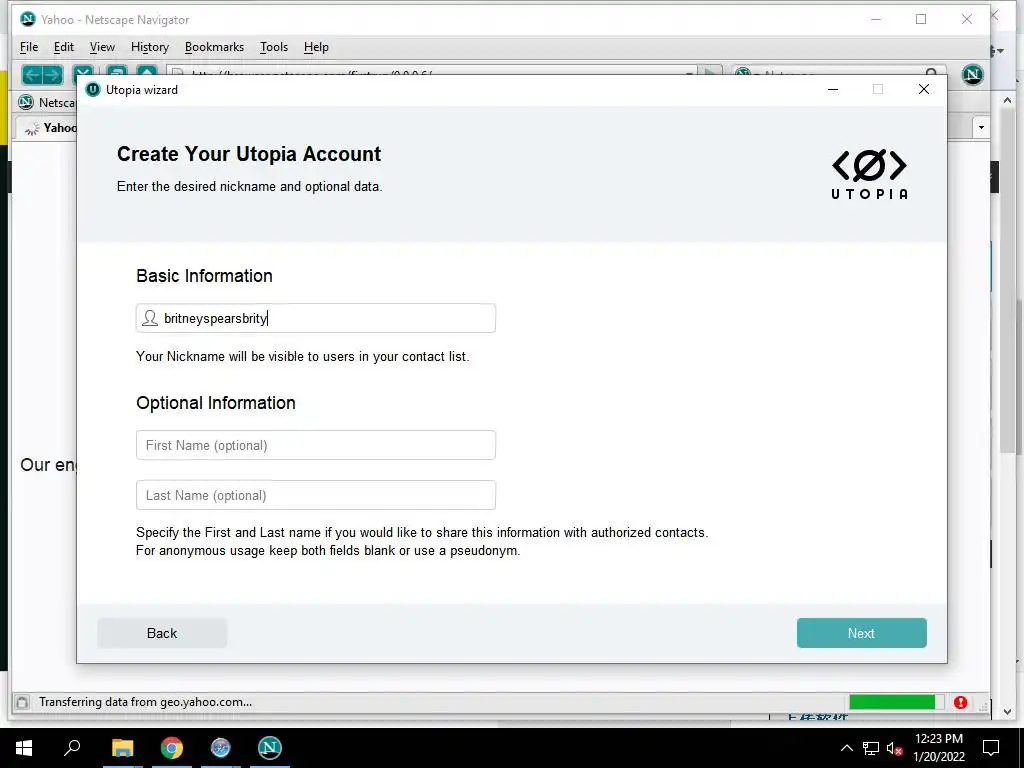Screen dimensions: 1024x768
Task: Click Netscape page scrollbar up arrow
Action: point(1007,101)
